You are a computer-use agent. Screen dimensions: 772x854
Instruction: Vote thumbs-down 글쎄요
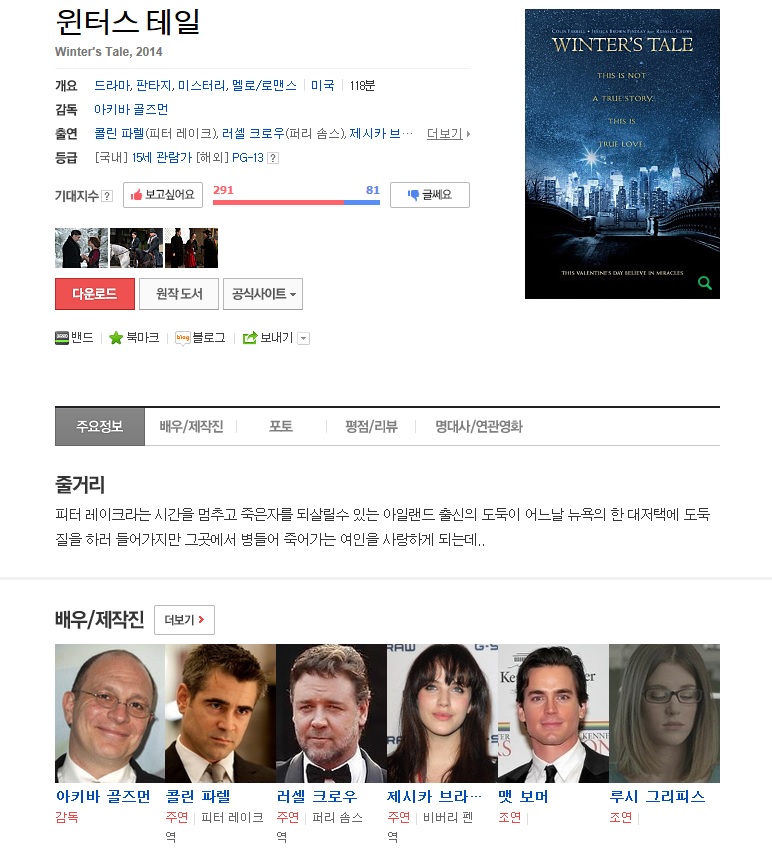pyautogui.click(x=430, y=195)
